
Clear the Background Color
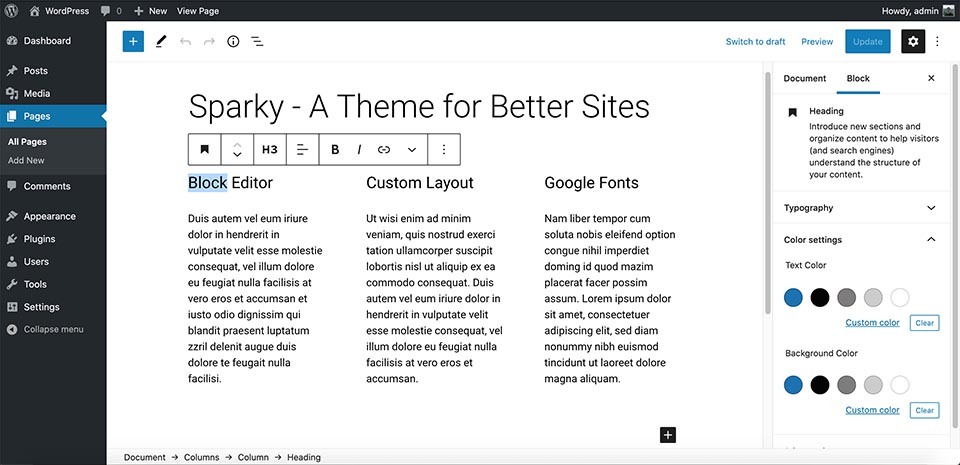point(924,410)
